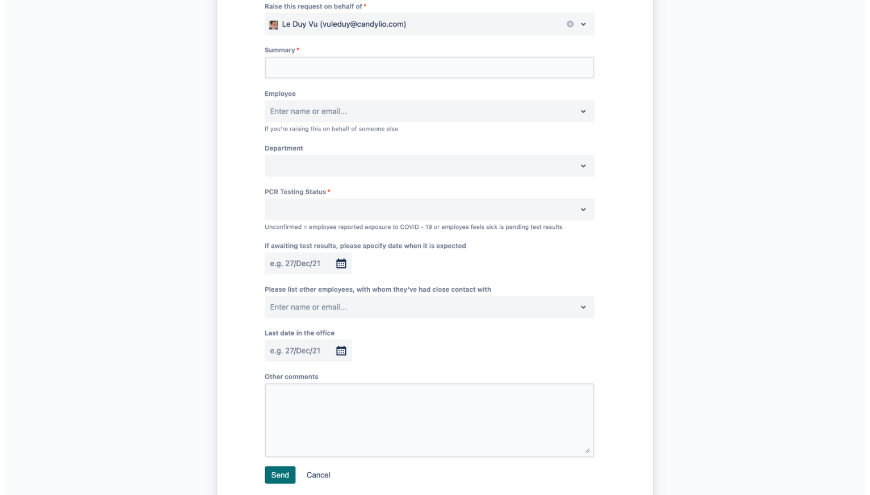
Task: Click the Last date in office input
Action: 297,351
